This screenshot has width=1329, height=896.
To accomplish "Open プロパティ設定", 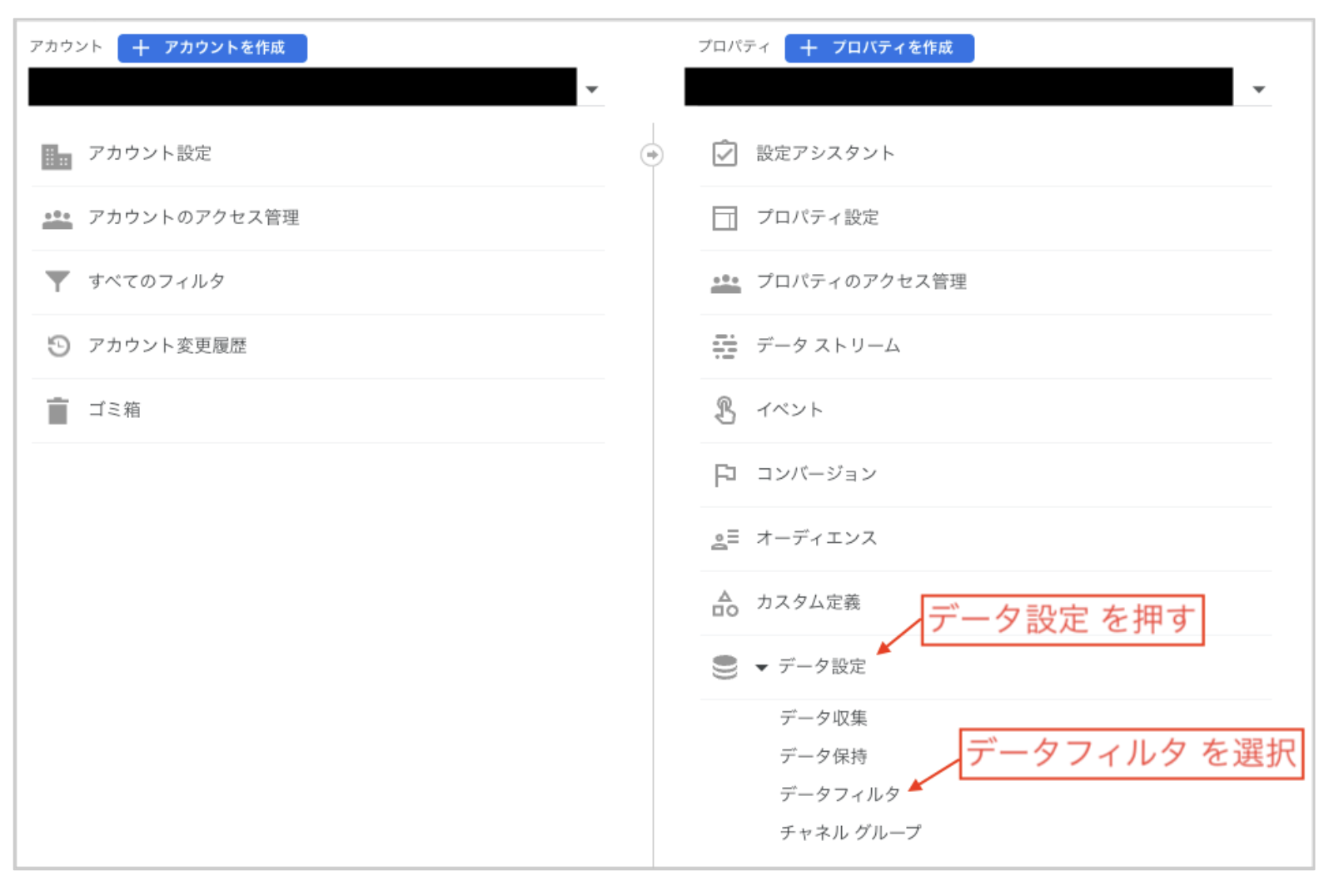I will coord(818,217).
